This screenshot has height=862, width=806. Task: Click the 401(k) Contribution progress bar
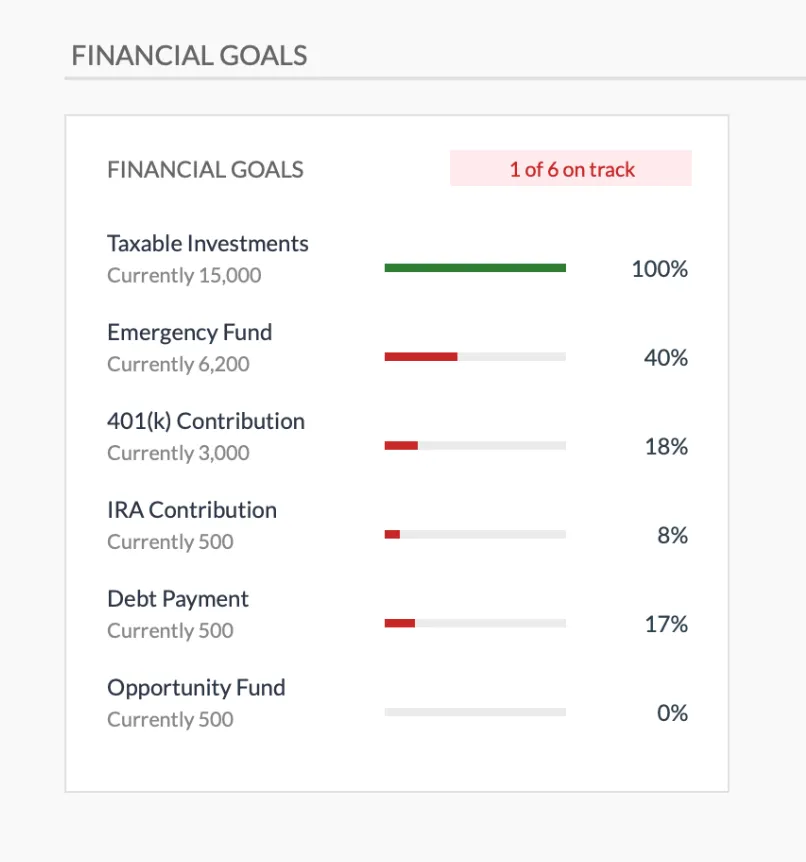tap(474, 445)
